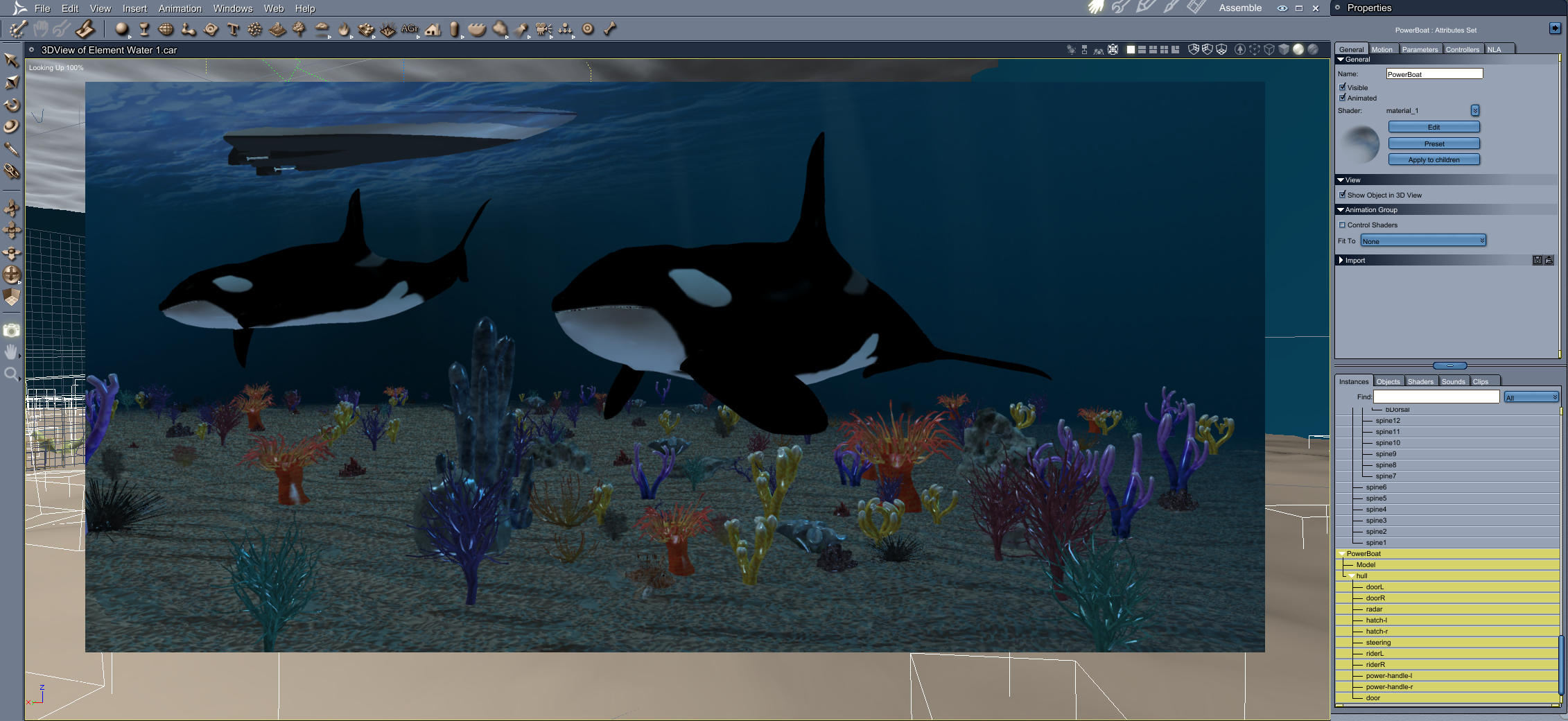Insert a bone with the bone icon
The height and width of the screenshot is (721, 1568).
click(x=610, y=29)
